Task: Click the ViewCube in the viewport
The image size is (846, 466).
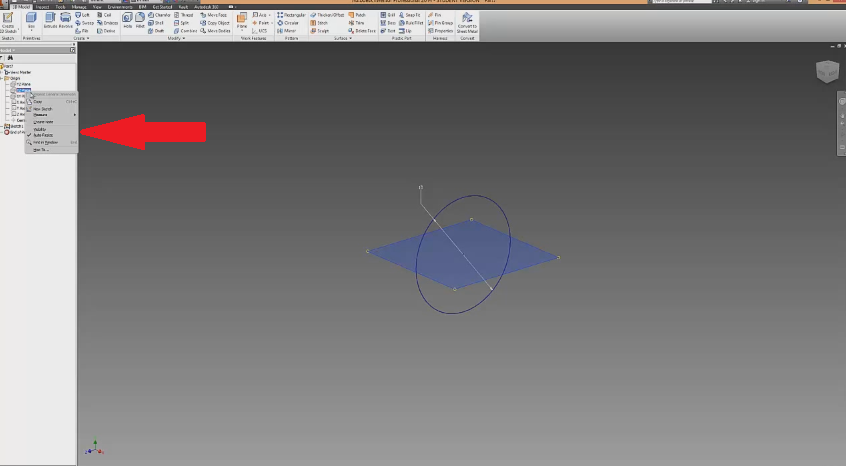Action: click(x=827, y=71)
